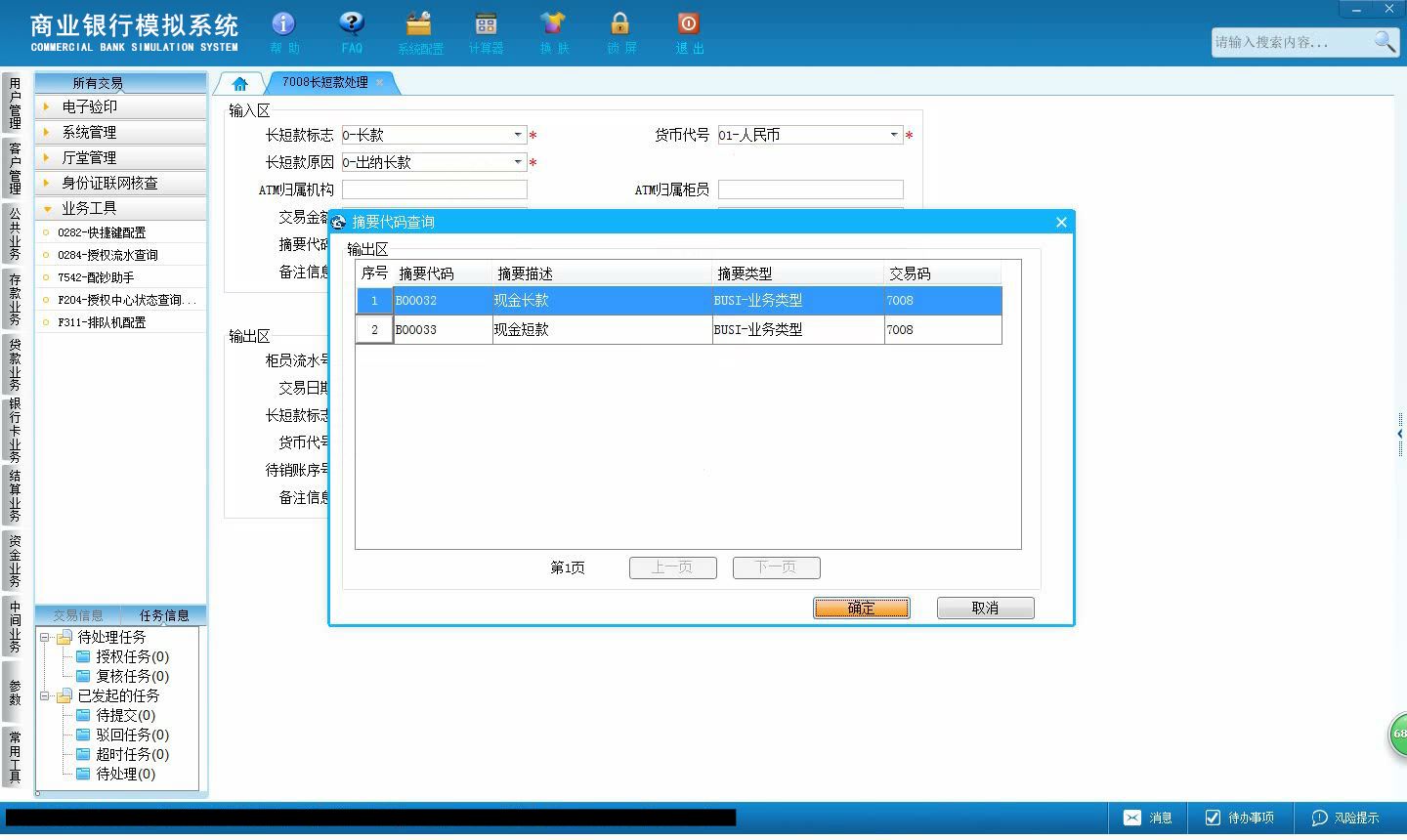Select 7542-配钞助手 menu item
The width and height of the screenshot is (1407, 840).
(x=121, y=277)
